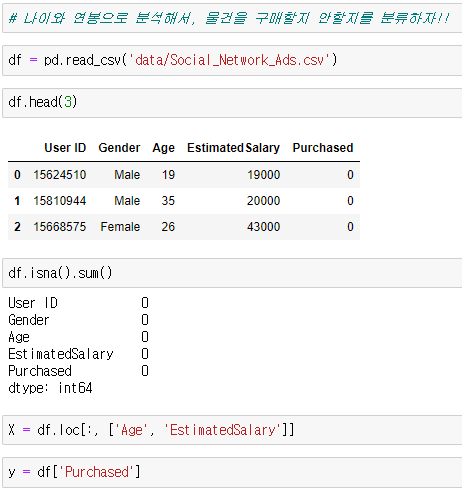This screenshot has height=494, width=462.
Task: Click the 'Gender' column header
Action: click(x=119, y=148)
